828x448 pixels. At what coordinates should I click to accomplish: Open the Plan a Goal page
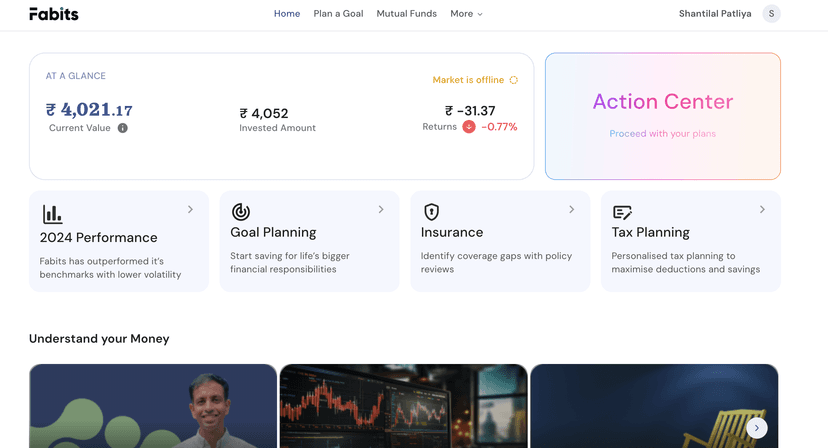338,14
